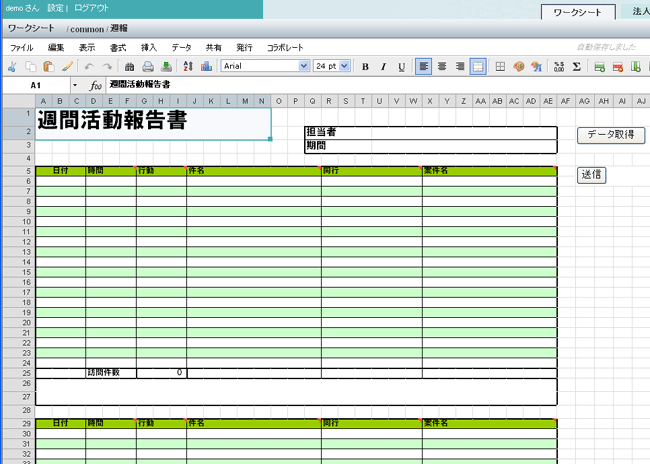Viewport: 650px width, 464px height.
Task: Click the 送信 button
Action: tap(591, 175)
